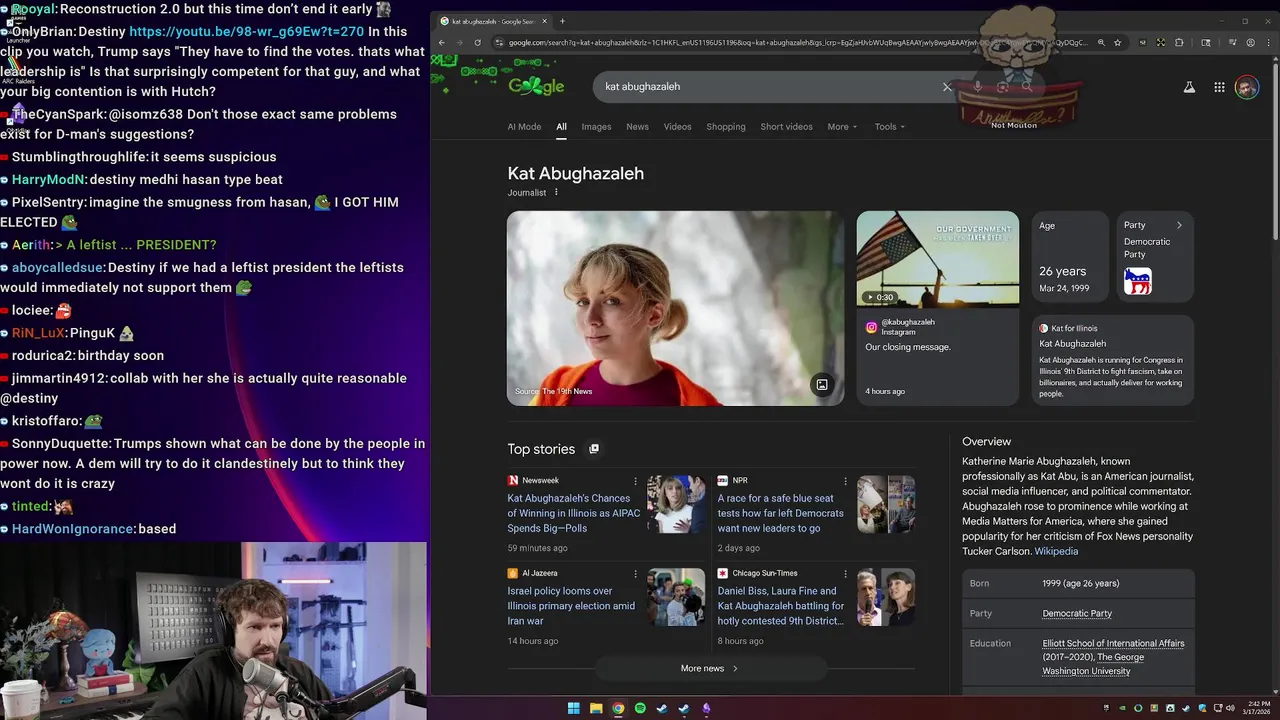Expand the Tools dropdown
Image resolution: width=1280 pixels, height=720 pixels.
(x=889, y=127)
